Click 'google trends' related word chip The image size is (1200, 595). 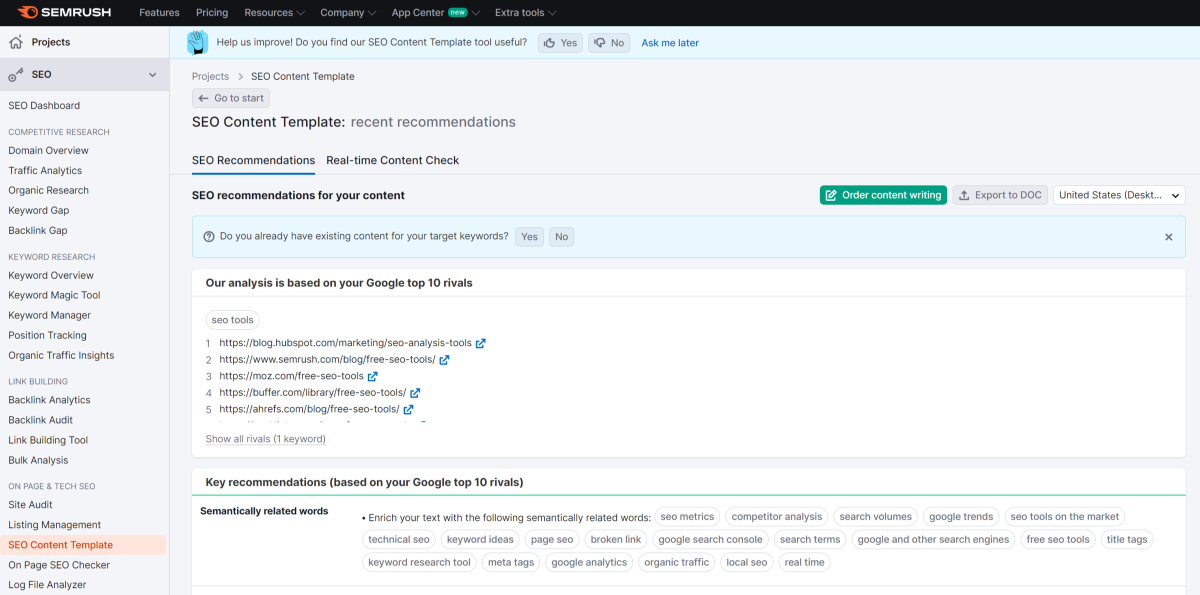(961, 517)
